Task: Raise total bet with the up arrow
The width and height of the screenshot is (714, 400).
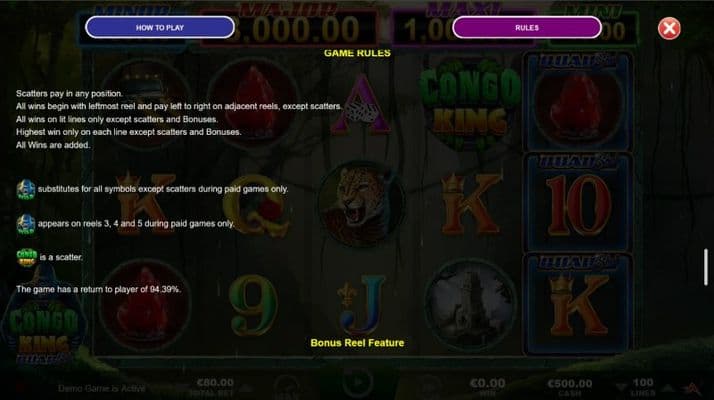Action: click(245, 388)
